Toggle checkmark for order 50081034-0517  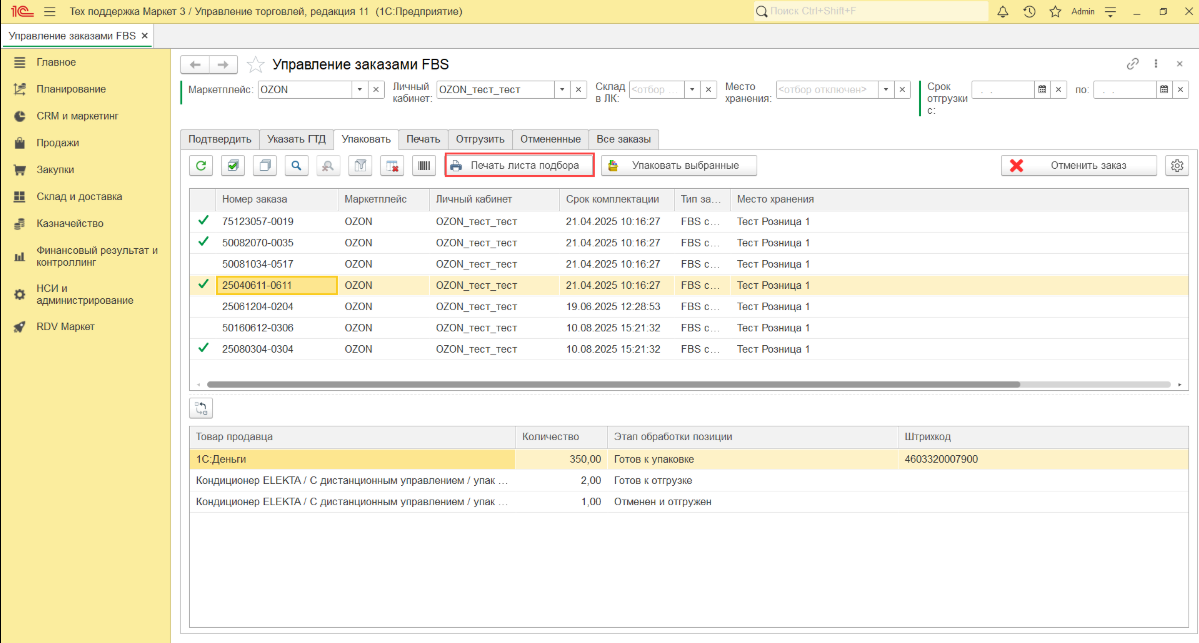(203, 264)
